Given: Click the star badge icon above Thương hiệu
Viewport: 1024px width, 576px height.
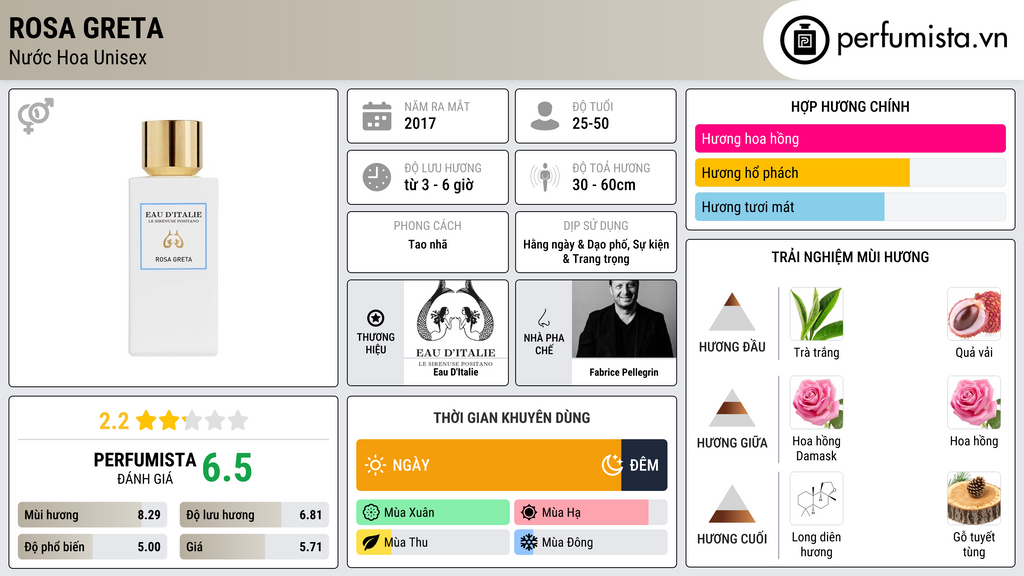Looking at the screenshot, I should tap(376, 318).
